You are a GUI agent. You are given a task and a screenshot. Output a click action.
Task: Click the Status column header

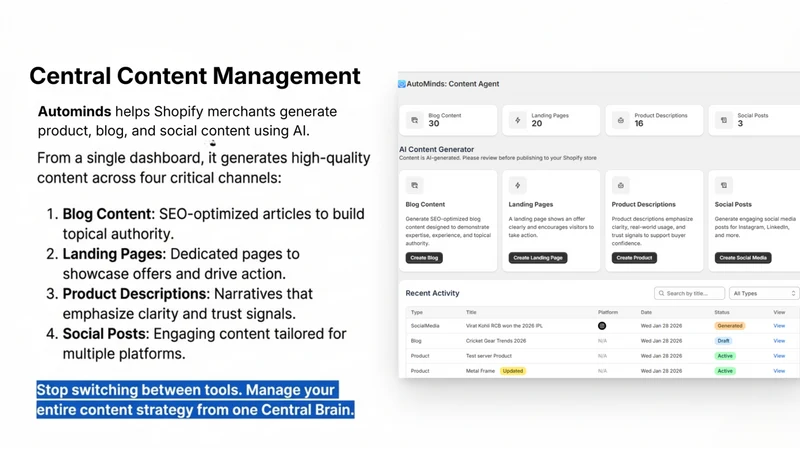[x=722, y=312]
